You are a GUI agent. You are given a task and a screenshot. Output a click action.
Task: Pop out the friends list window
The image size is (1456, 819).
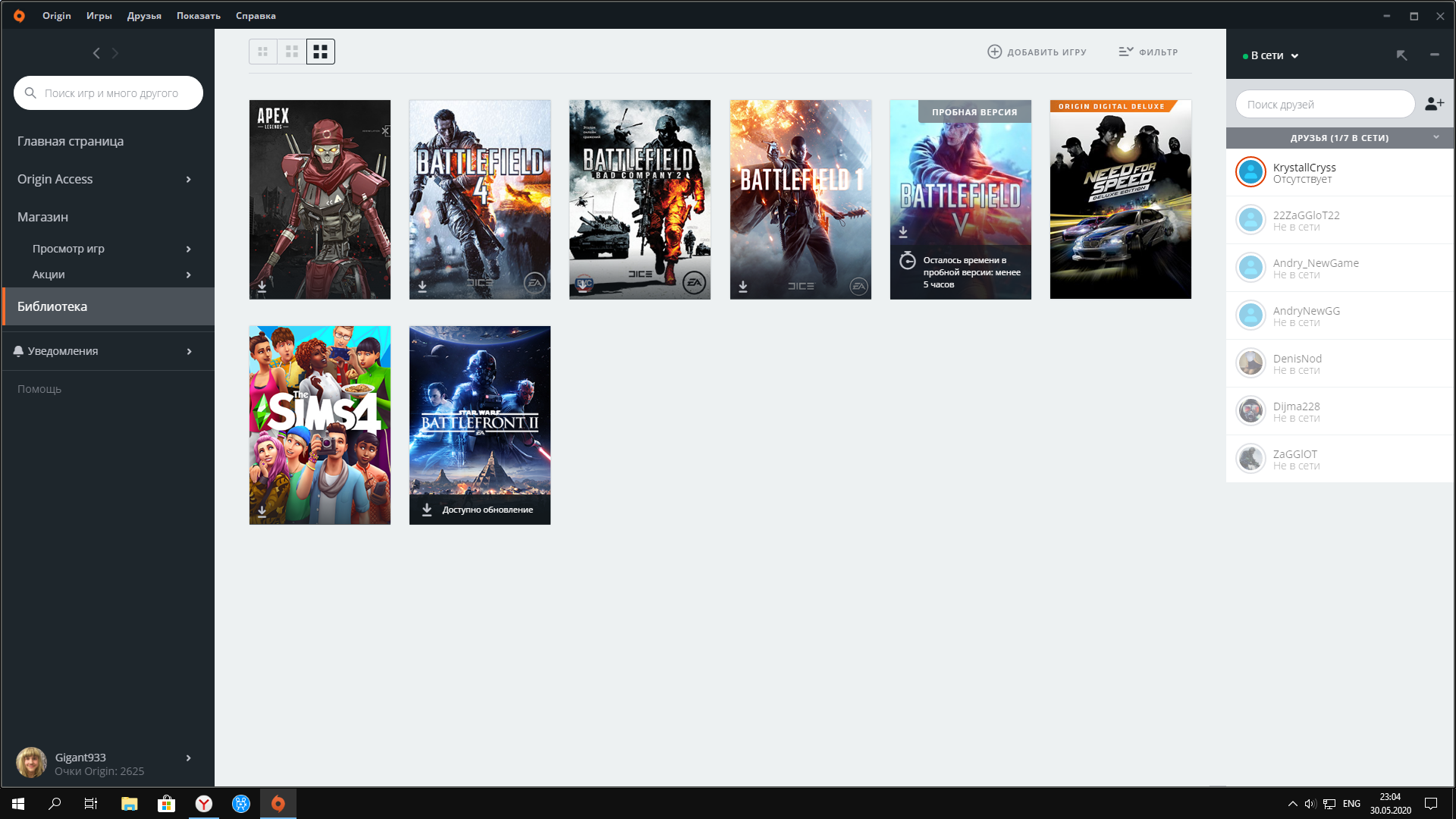(x=1401, y=55)
